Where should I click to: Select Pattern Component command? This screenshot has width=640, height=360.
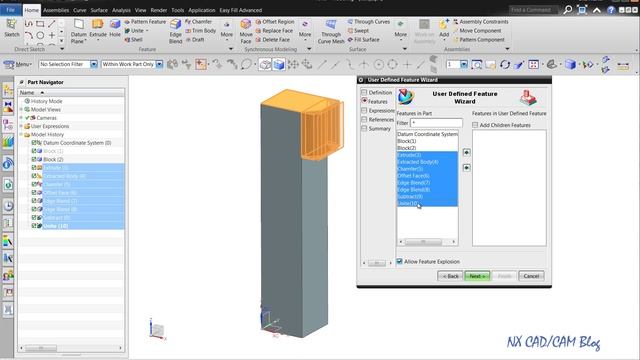coord(478,40)
